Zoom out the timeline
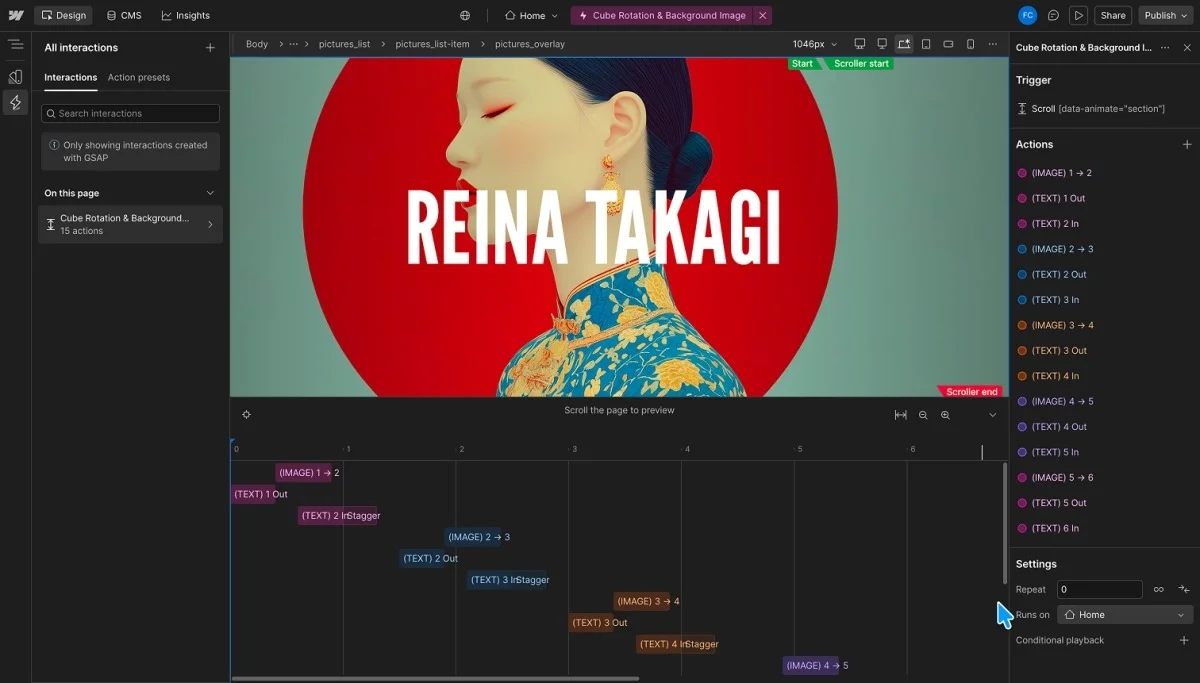This screenshot has width=1200, height=683. pyautogui.click(x=923, y=415)
